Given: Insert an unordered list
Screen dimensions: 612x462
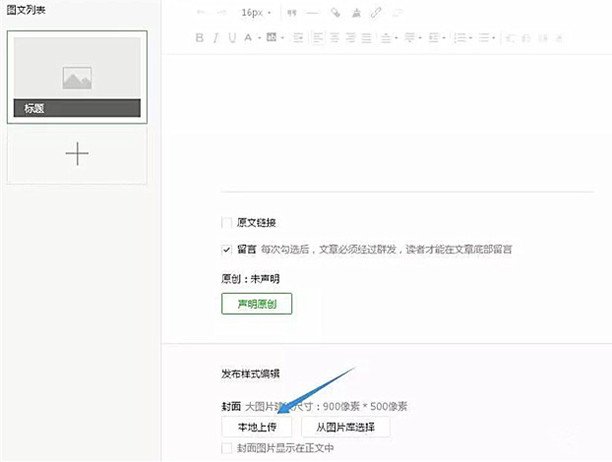Looking at the screenshot, I should [x=484, y=38].
